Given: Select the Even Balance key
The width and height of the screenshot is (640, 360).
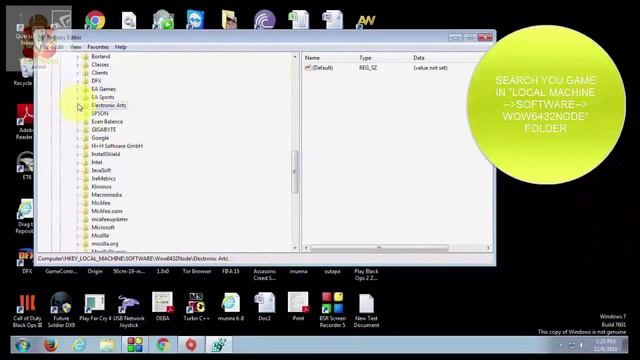Looking at the screenshot, I should [x=107, y=122].
